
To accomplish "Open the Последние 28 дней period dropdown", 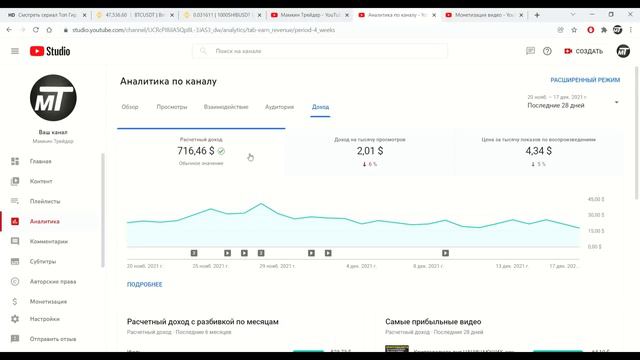I will 573,102.
